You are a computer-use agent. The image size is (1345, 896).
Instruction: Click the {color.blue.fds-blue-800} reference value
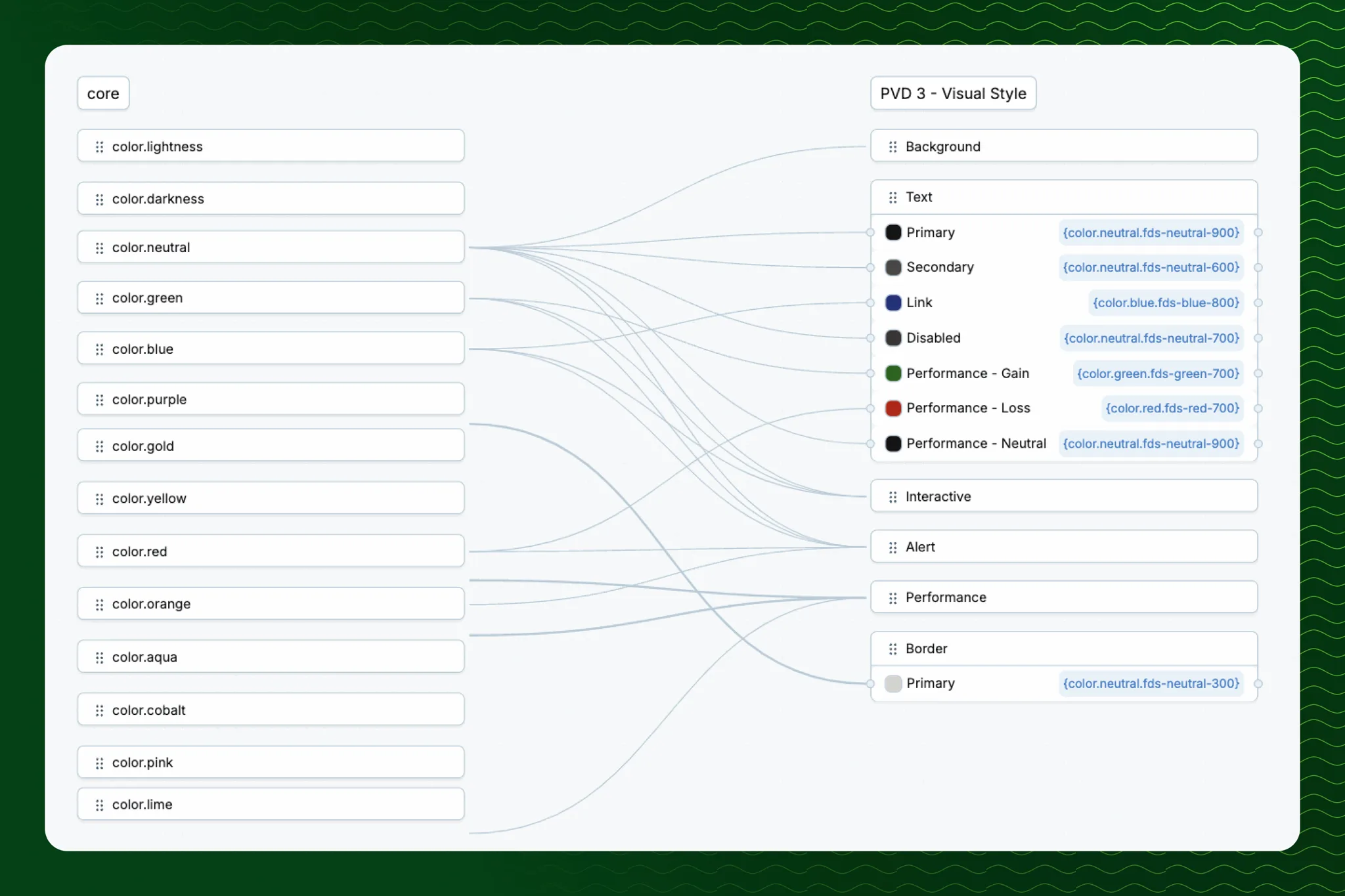point(1166,303)
